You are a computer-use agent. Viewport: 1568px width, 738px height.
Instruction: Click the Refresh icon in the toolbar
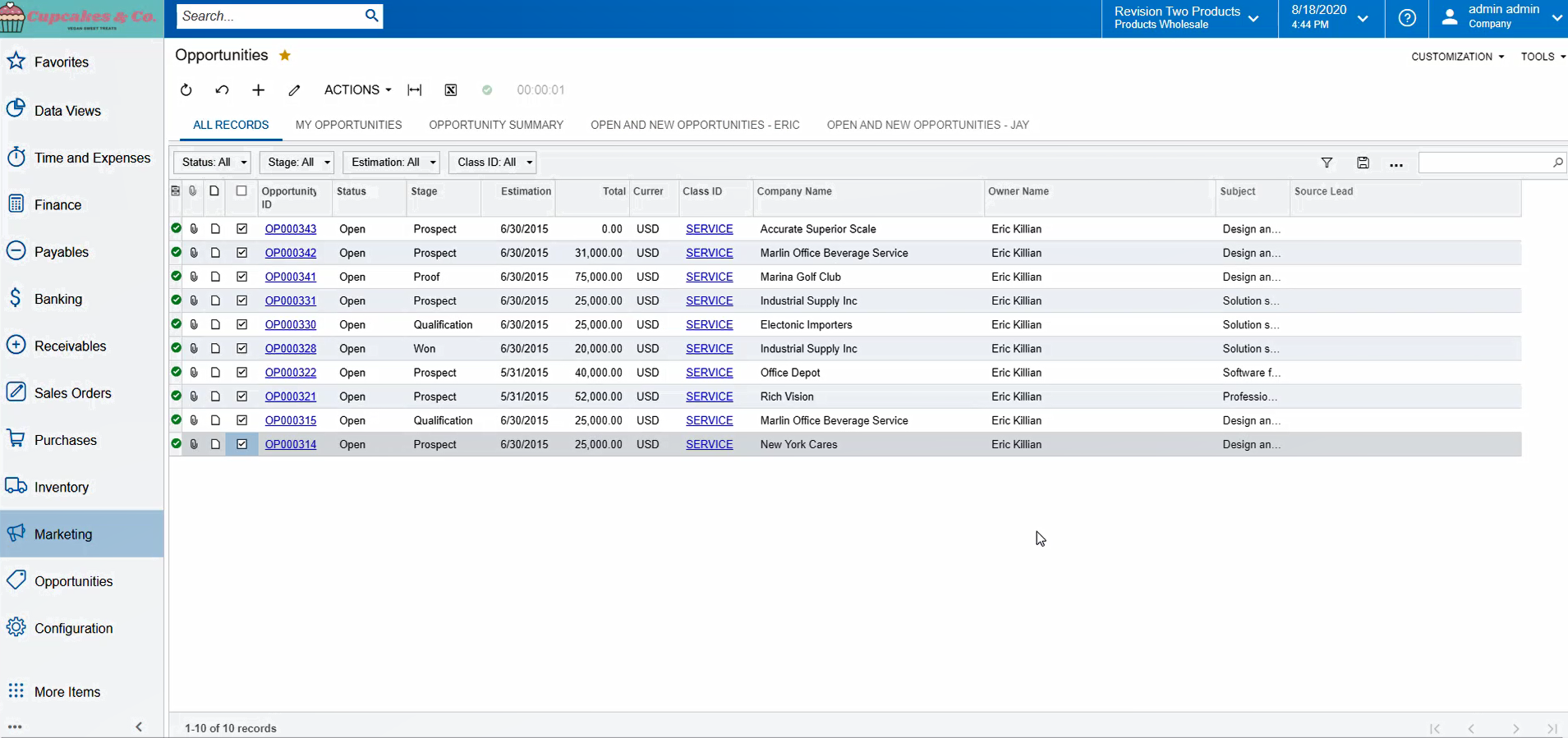click(x=186, y=90)
